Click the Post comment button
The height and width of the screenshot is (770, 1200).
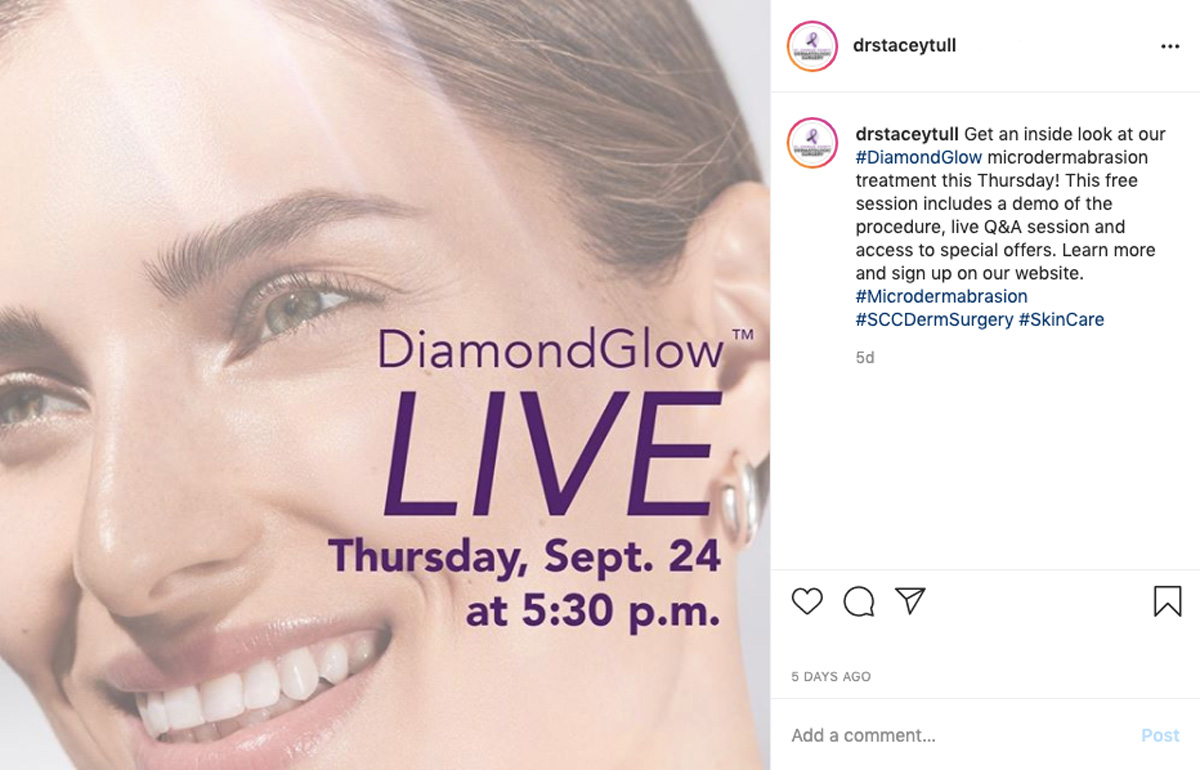[1160, 735]
